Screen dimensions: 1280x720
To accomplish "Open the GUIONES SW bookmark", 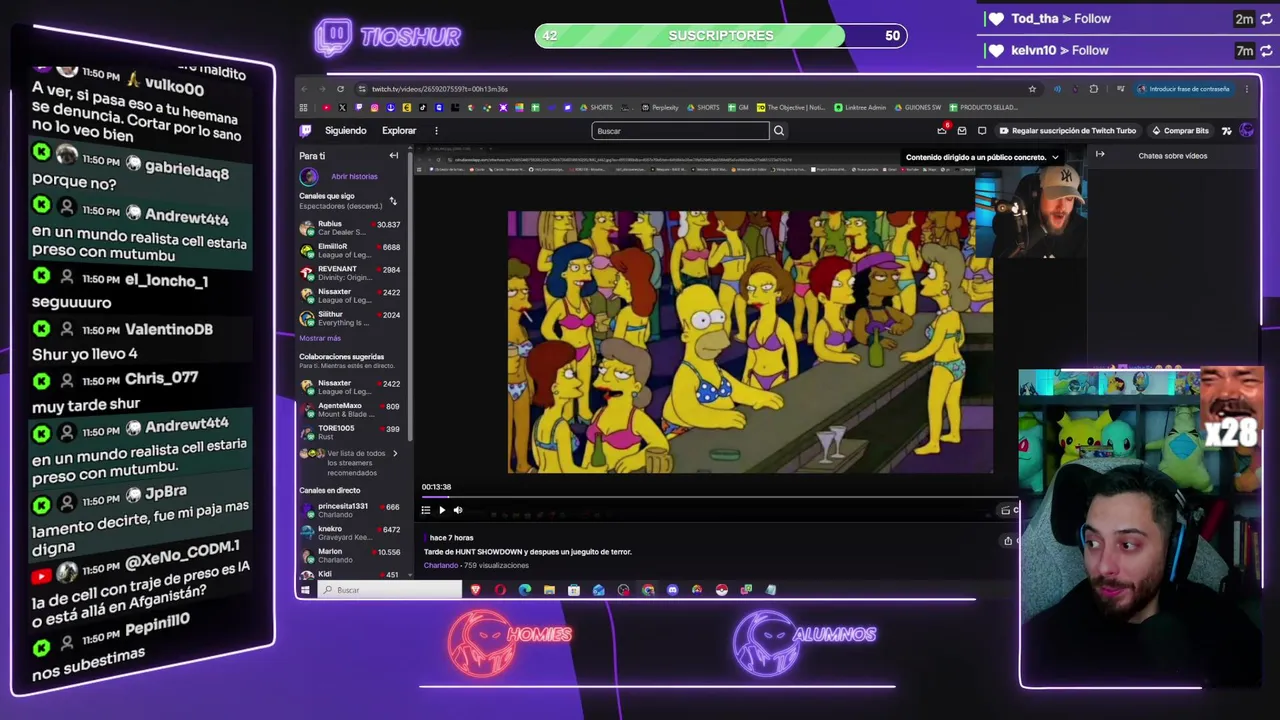I will pos(917,107).
